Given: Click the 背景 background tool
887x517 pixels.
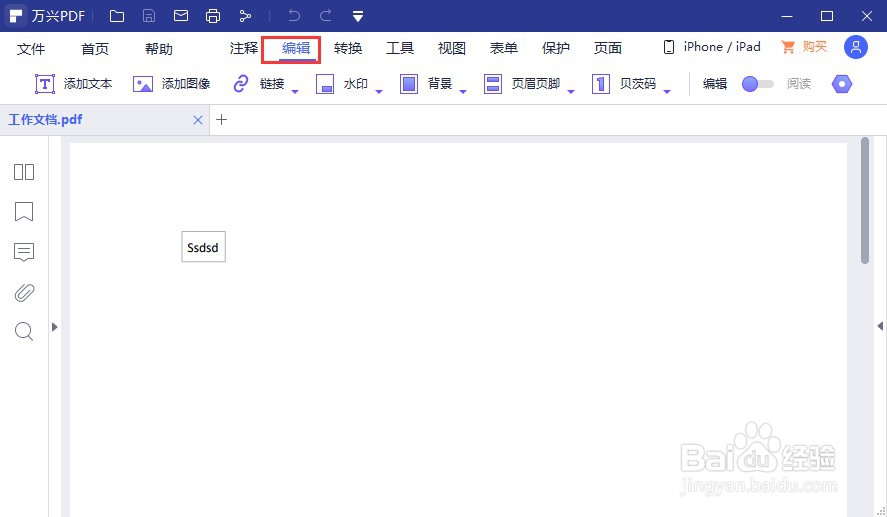Looking at the screenshot, I should [426, 84].
